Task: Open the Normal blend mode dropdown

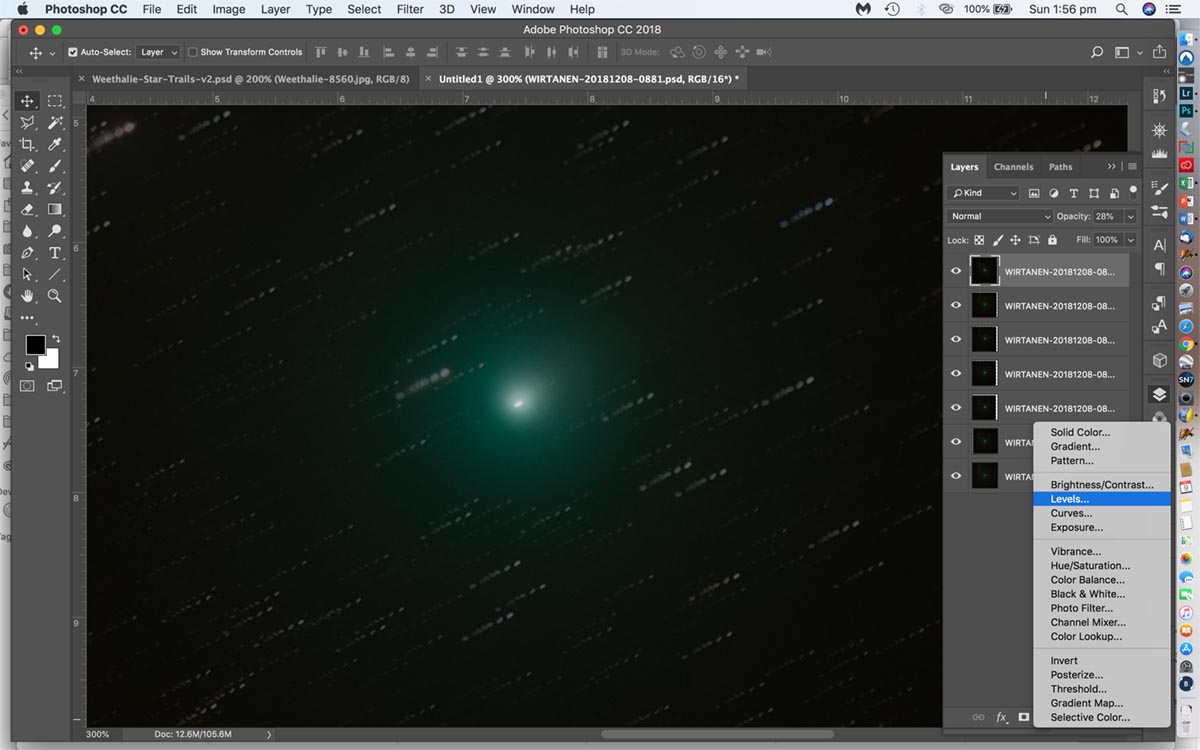Action: coord(1000,216)
